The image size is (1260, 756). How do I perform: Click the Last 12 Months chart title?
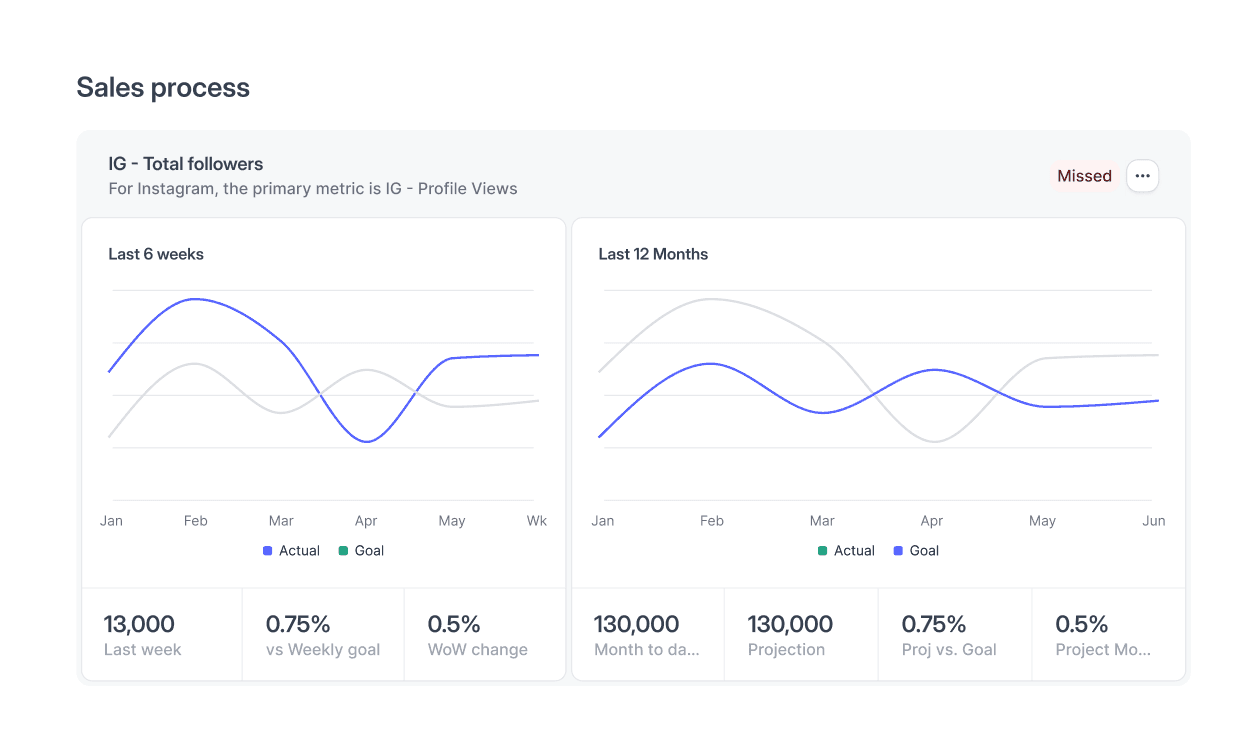[x=653, y=254]
